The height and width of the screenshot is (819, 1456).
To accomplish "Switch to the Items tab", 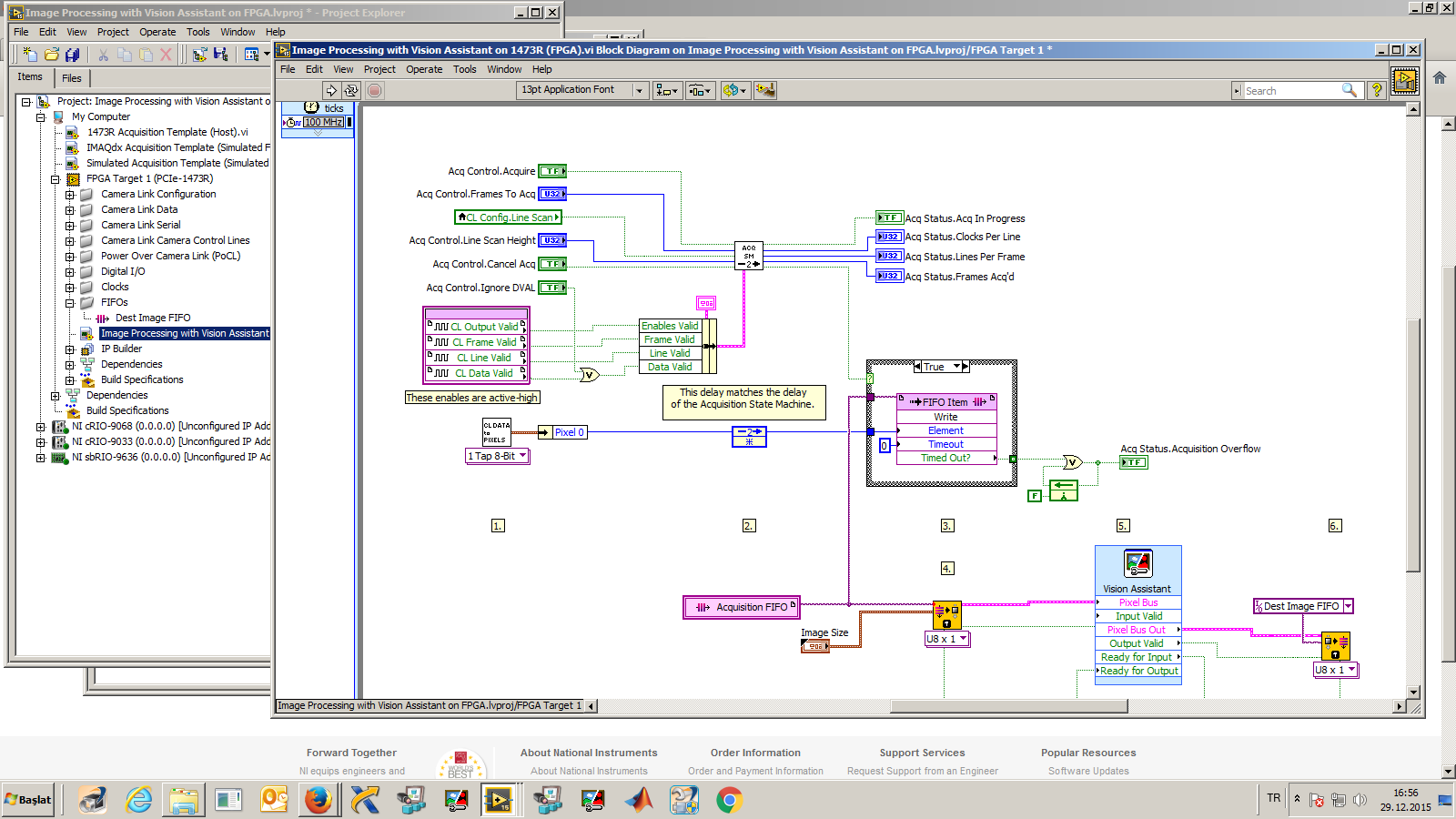I will (x=30, y=77).
